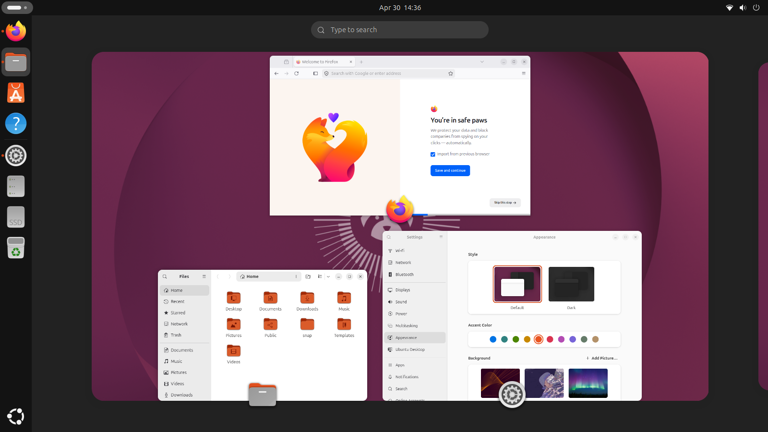Choose the green accent color
Screen dimensions: 768x432
[516, 339]
